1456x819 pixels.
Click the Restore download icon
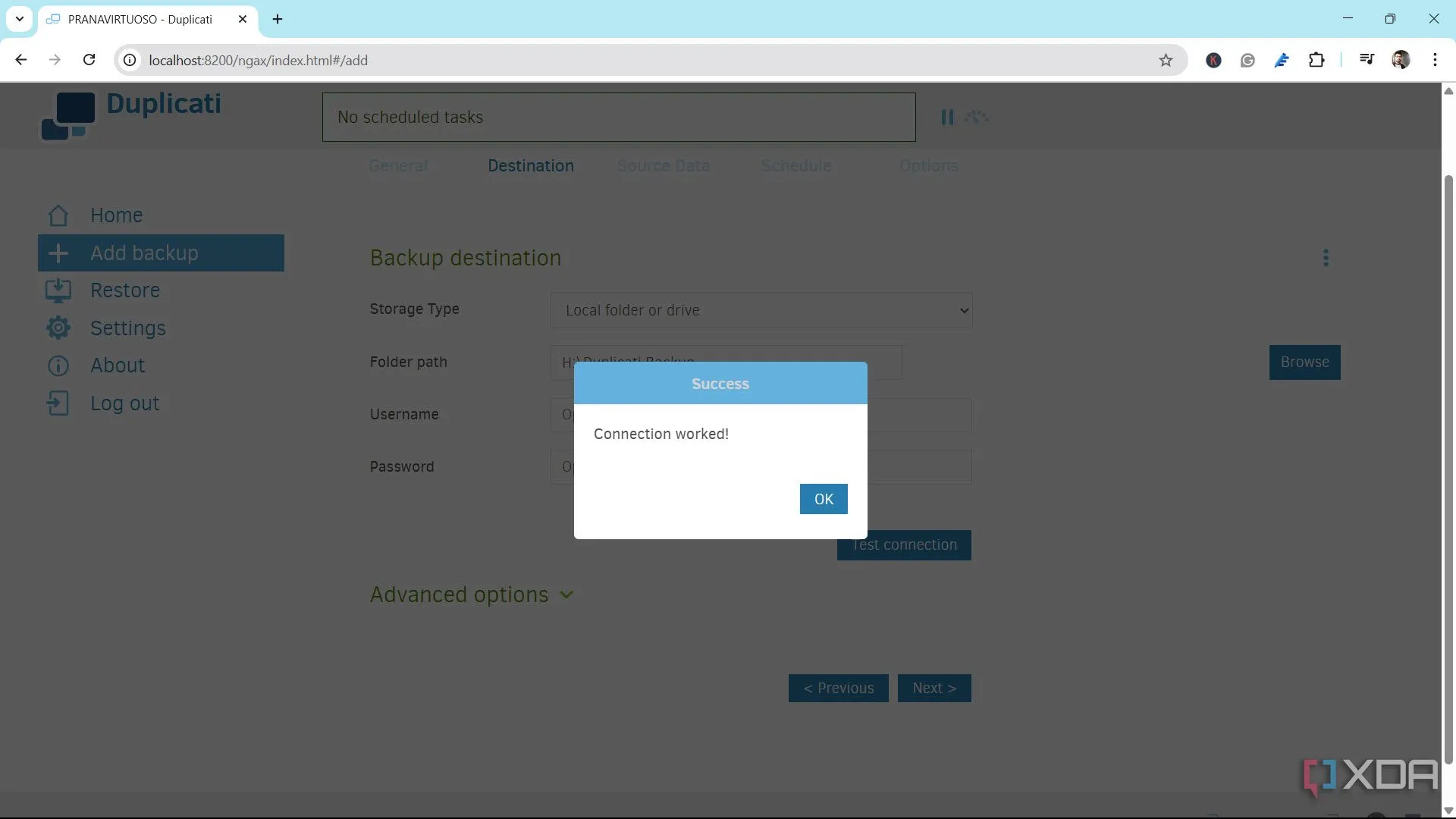click(x=58, y=291)
